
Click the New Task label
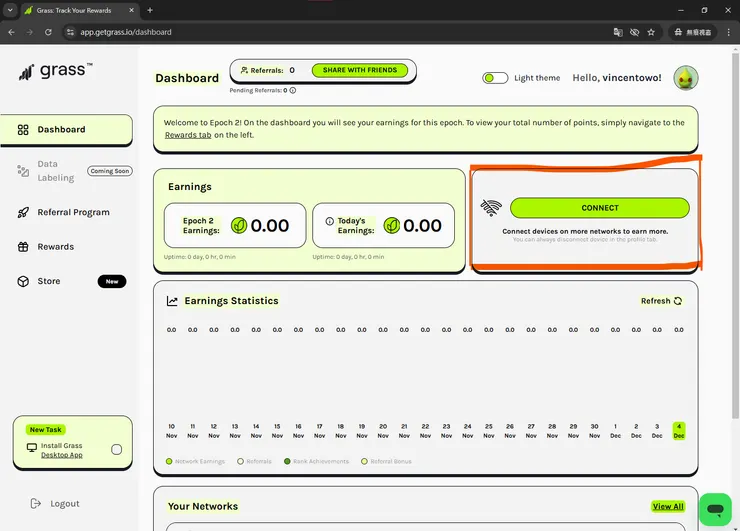click(45, 430)
